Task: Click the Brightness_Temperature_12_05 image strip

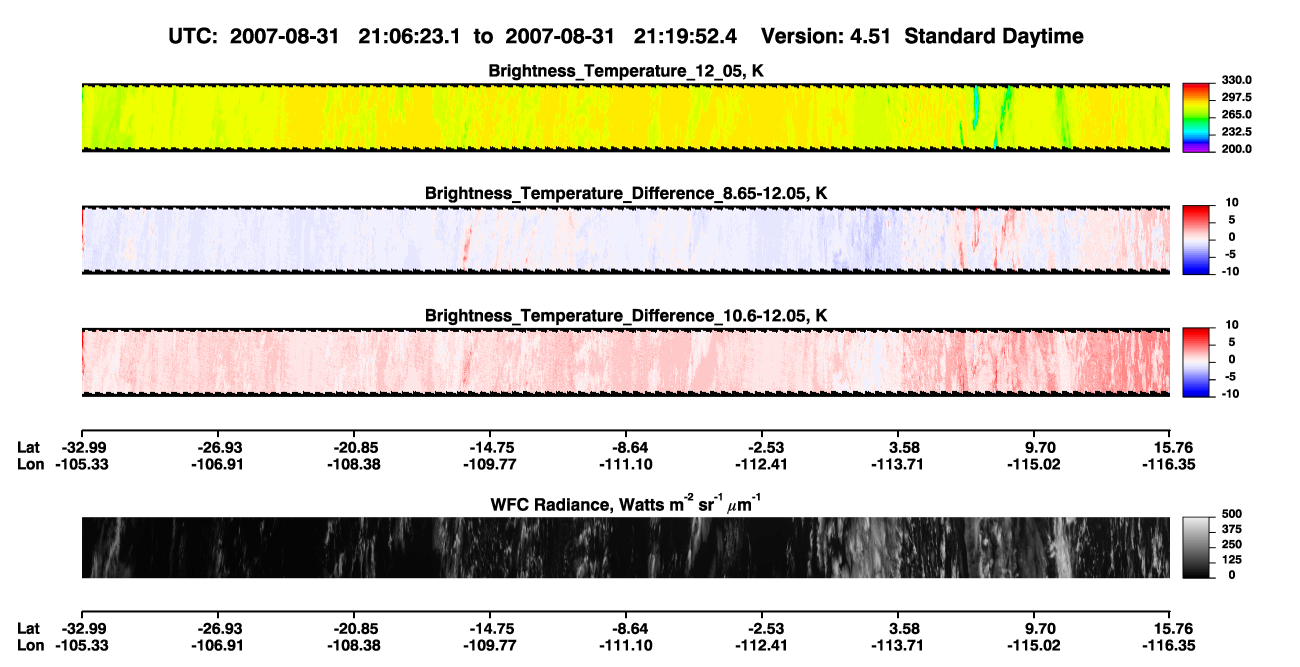Action: tap(625, 117)
